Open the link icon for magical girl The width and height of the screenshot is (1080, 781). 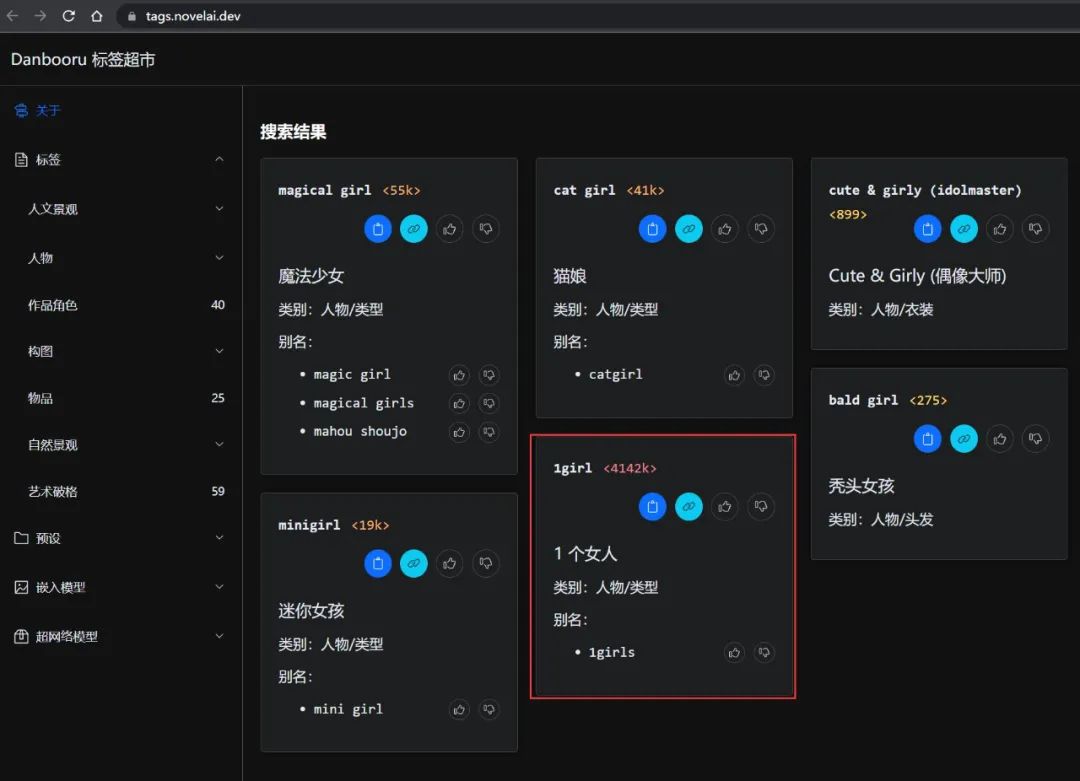click(x=413, y=229)
